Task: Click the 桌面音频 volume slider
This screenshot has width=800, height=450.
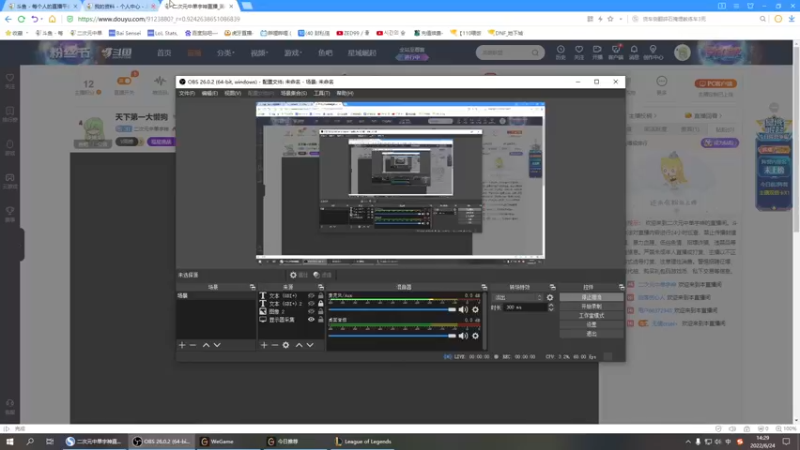Action: point(392,336)
